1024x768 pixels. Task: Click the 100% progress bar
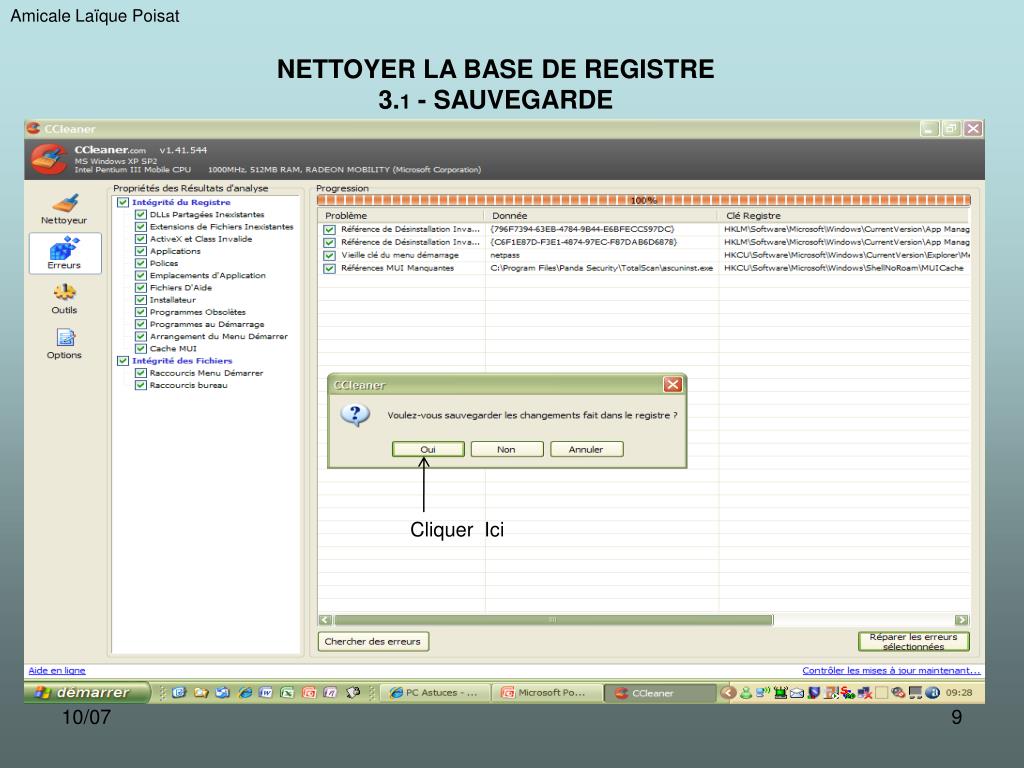[x=643, y=200]
